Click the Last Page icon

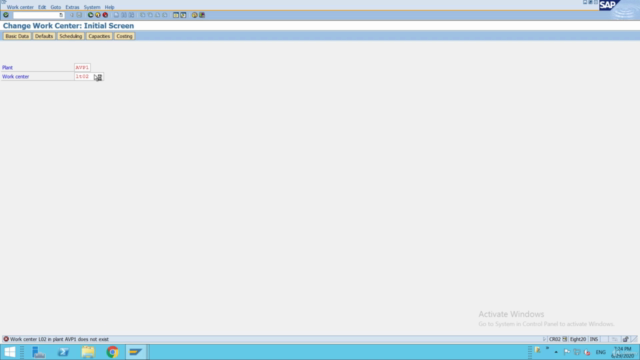pyautogui.click(x=164, y=15)
